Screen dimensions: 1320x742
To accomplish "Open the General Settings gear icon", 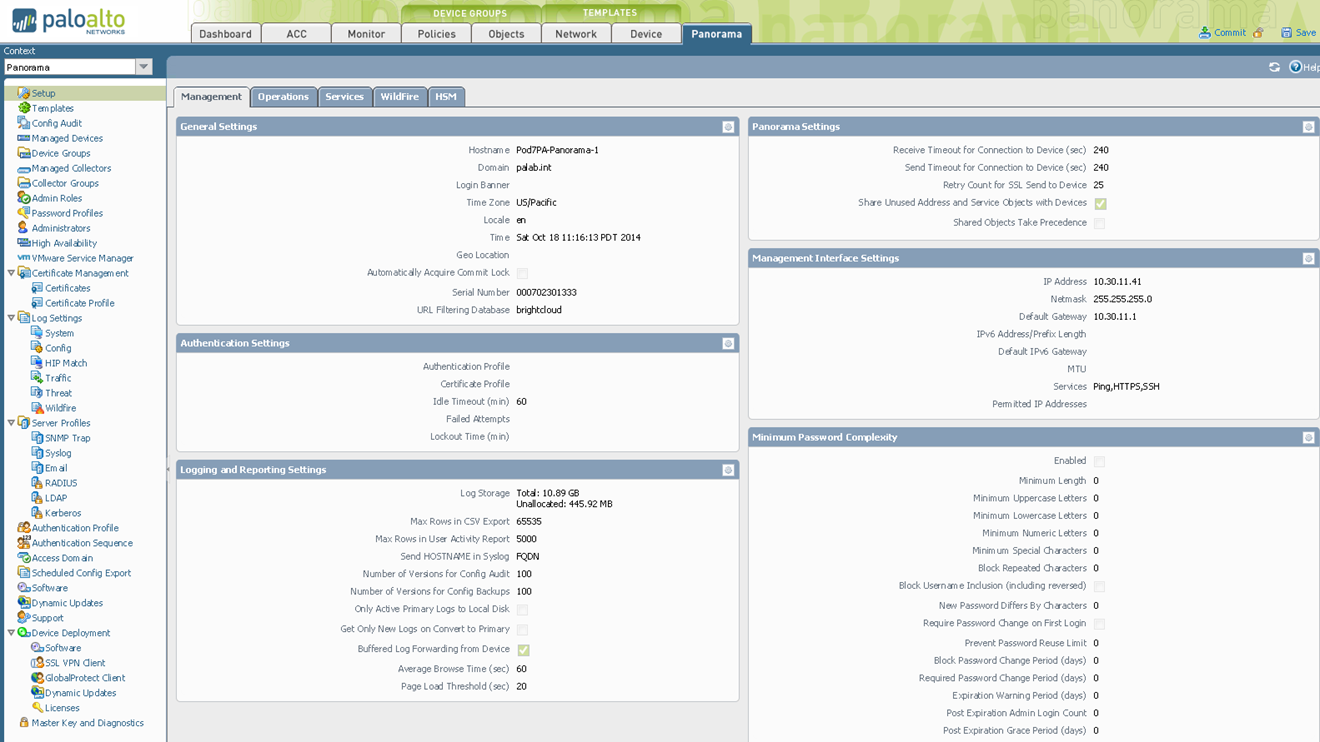I will [728, 127].
